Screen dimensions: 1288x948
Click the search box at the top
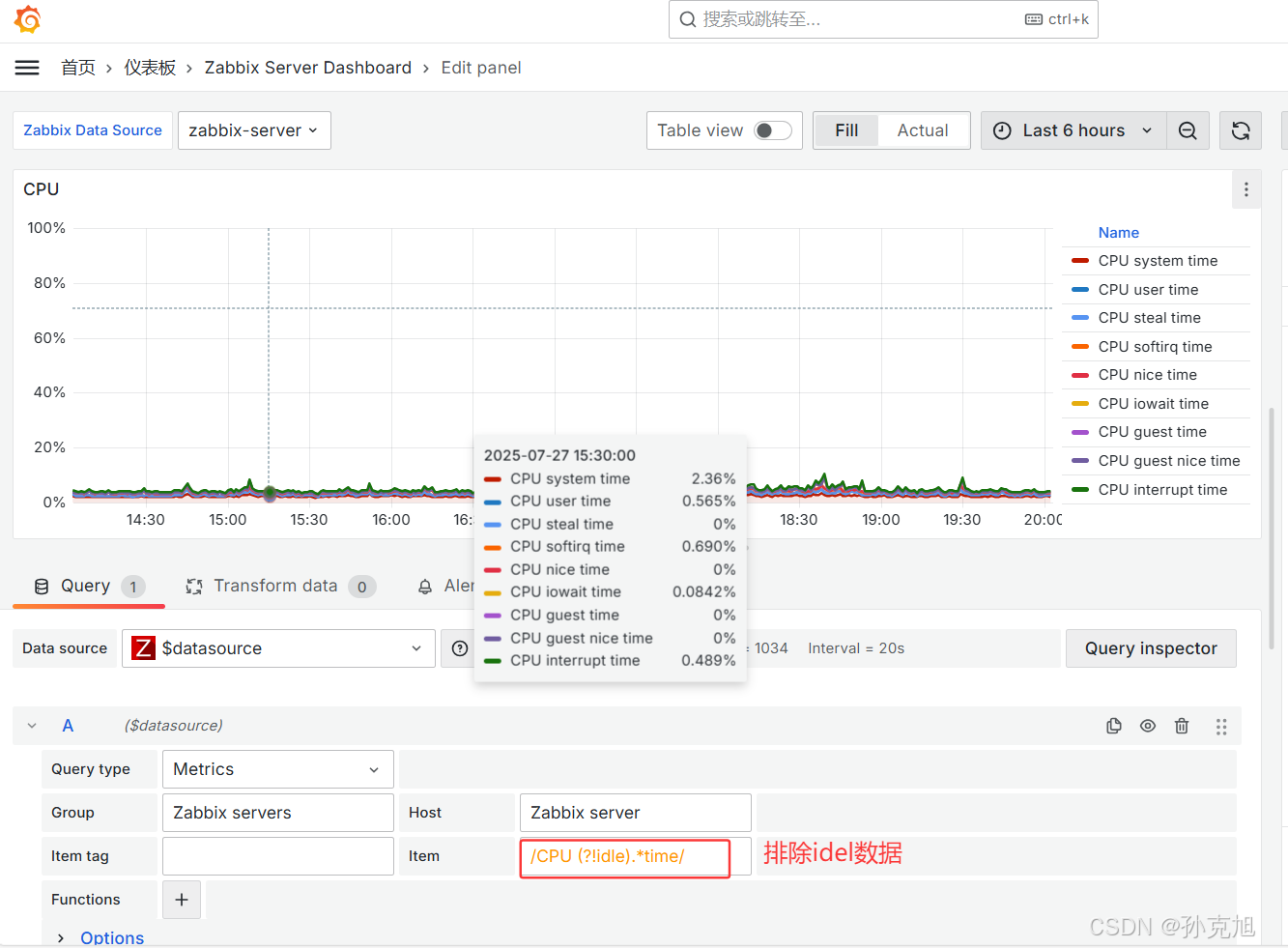[883, 19]
